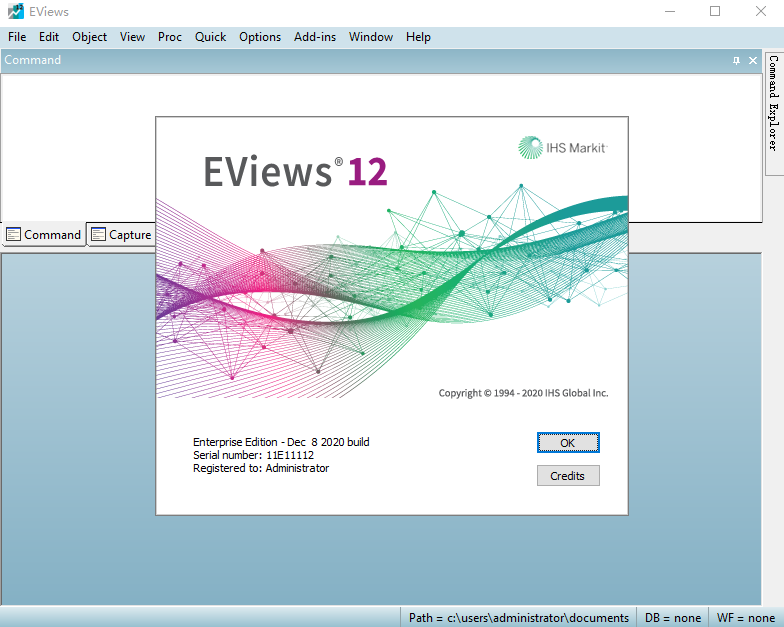Click the Serial number: 11E11112 text
Image resolution: width=784 pixels, height=627 pixels.
point(254,455)
